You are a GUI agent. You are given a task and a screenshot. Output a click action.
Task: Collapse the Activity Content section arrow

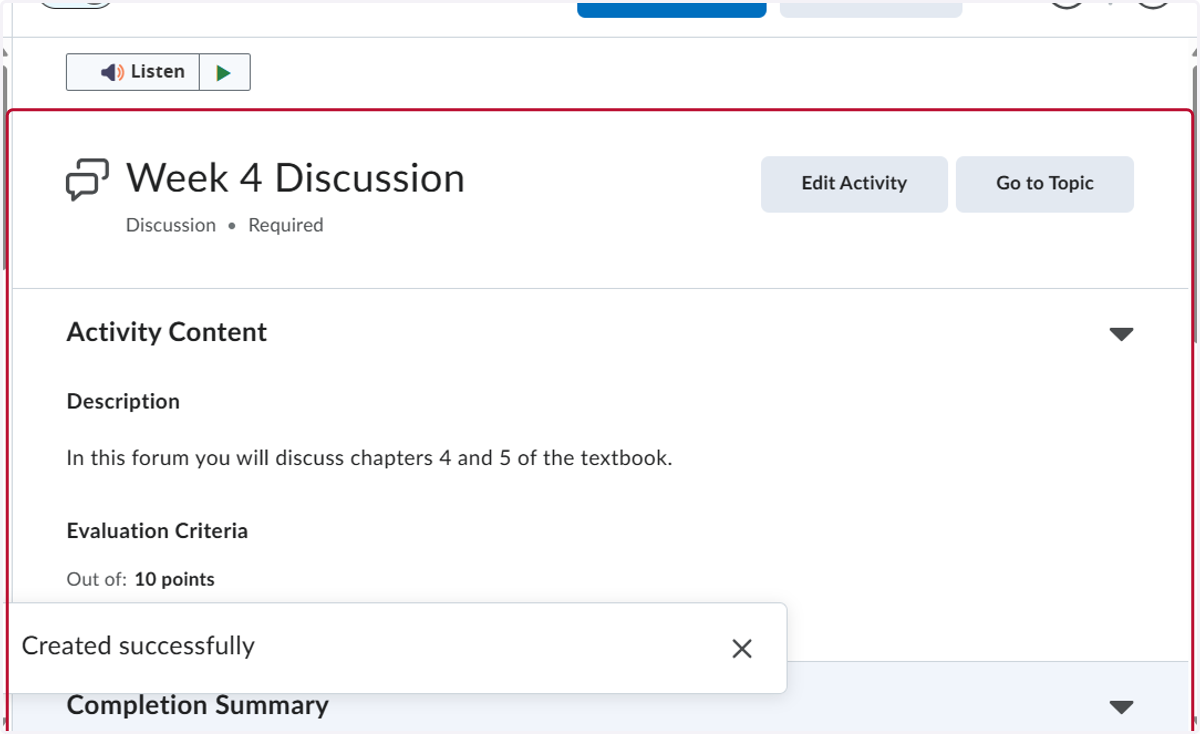tap(1122, 334)
